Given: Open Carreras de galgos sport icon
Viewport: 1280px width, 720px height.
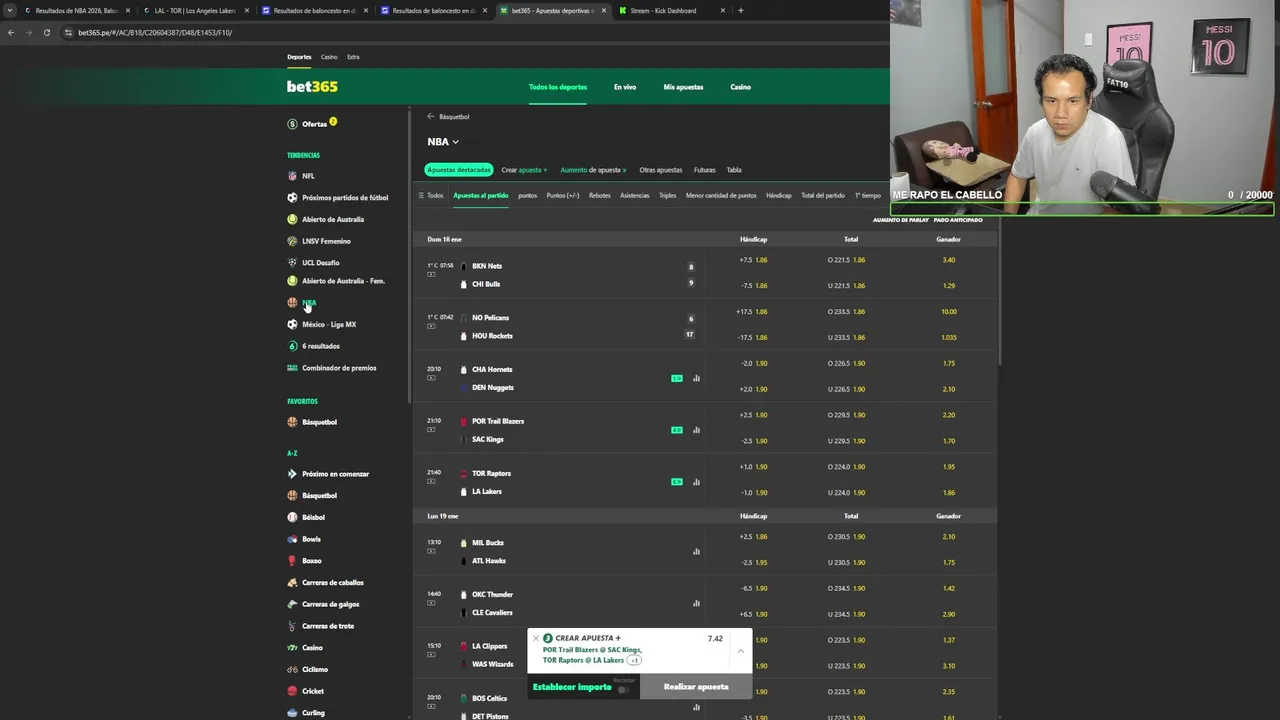Looking at the screenshot, I should pos(292,604).
